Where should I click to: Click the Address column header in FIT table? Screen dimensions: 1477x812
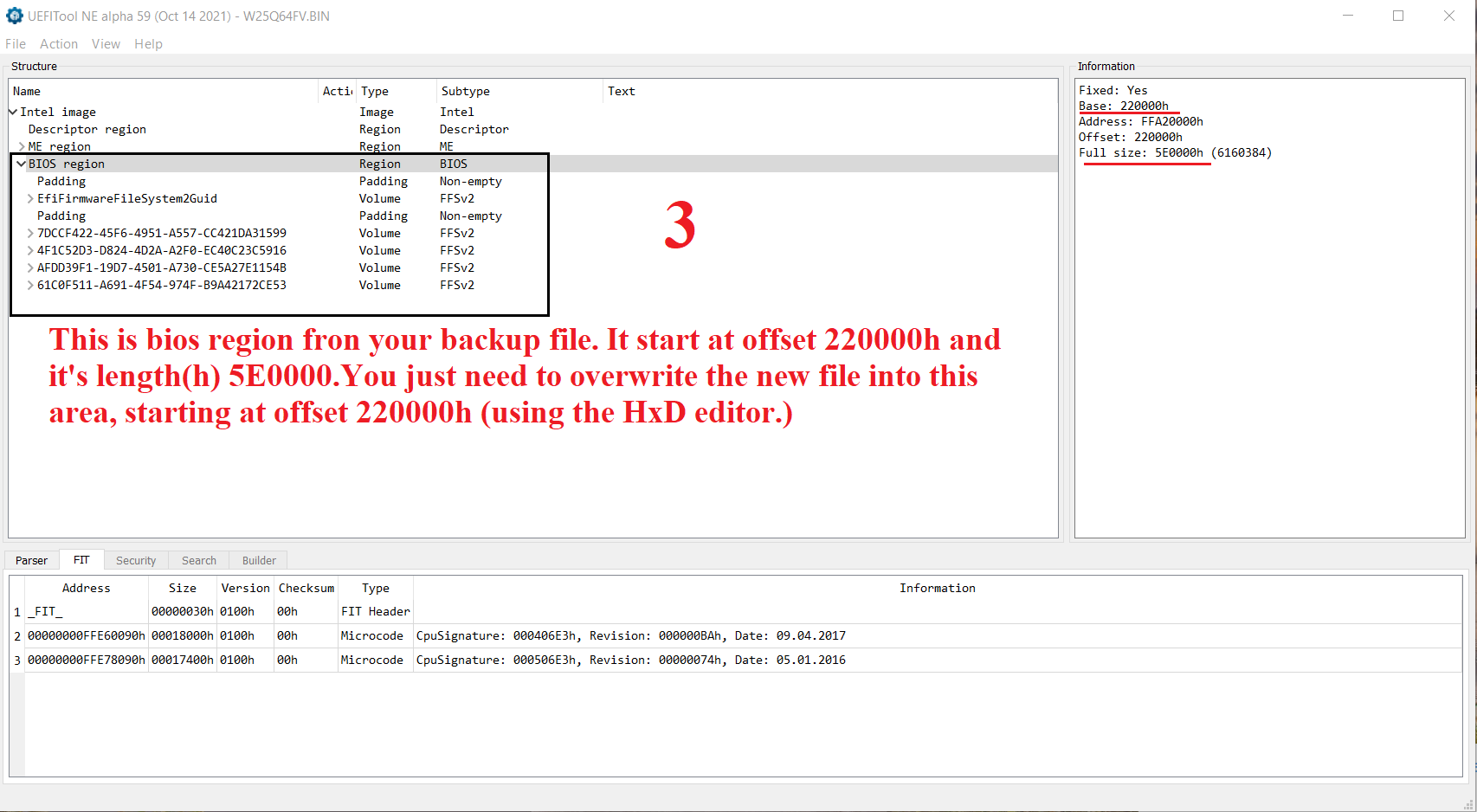coord(87,588)
